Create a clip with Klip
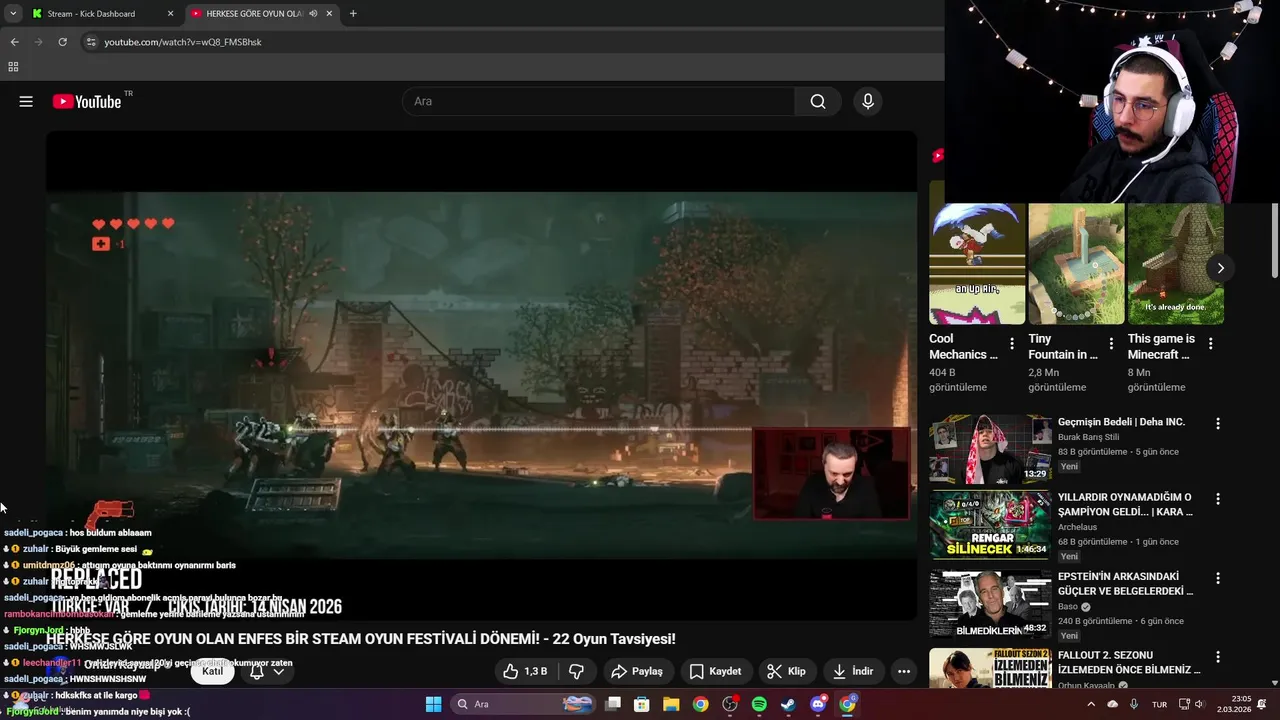The height and width of the screenshot is (720, 1280). [786, 671]
